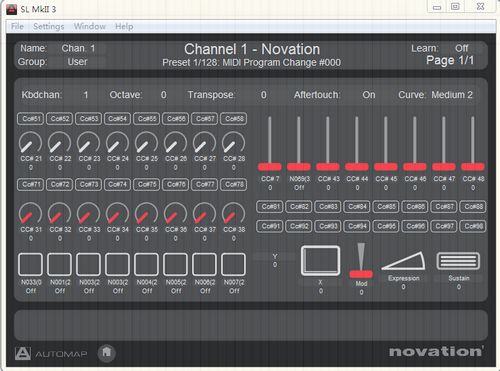Viewport: 500px width, 371px height.
Task: Change the Kbdchan value 1
Action: coord(86,95)
